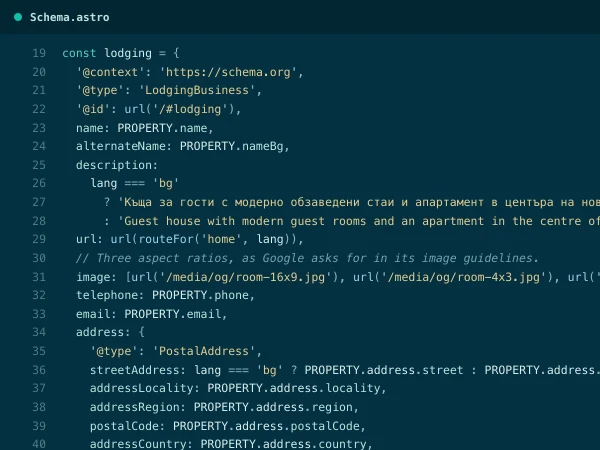The width and height of the screenshot is (600, 450).
Task: Click PROPERTY.email value
Action: (x=173, y=314)
